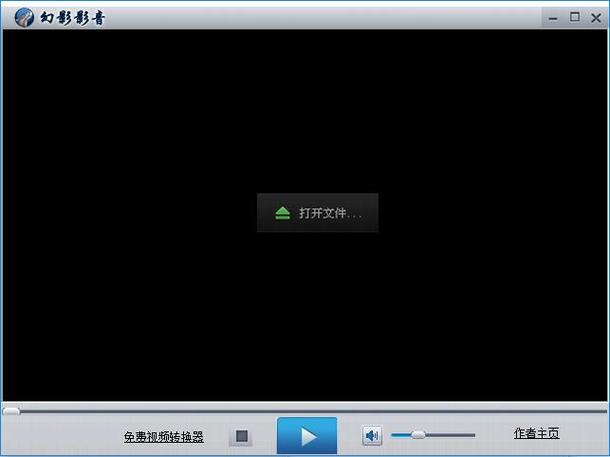Viewport: 610px width, 457px height.
Task: Click the blue Play button
Action: tap(307, 436)
